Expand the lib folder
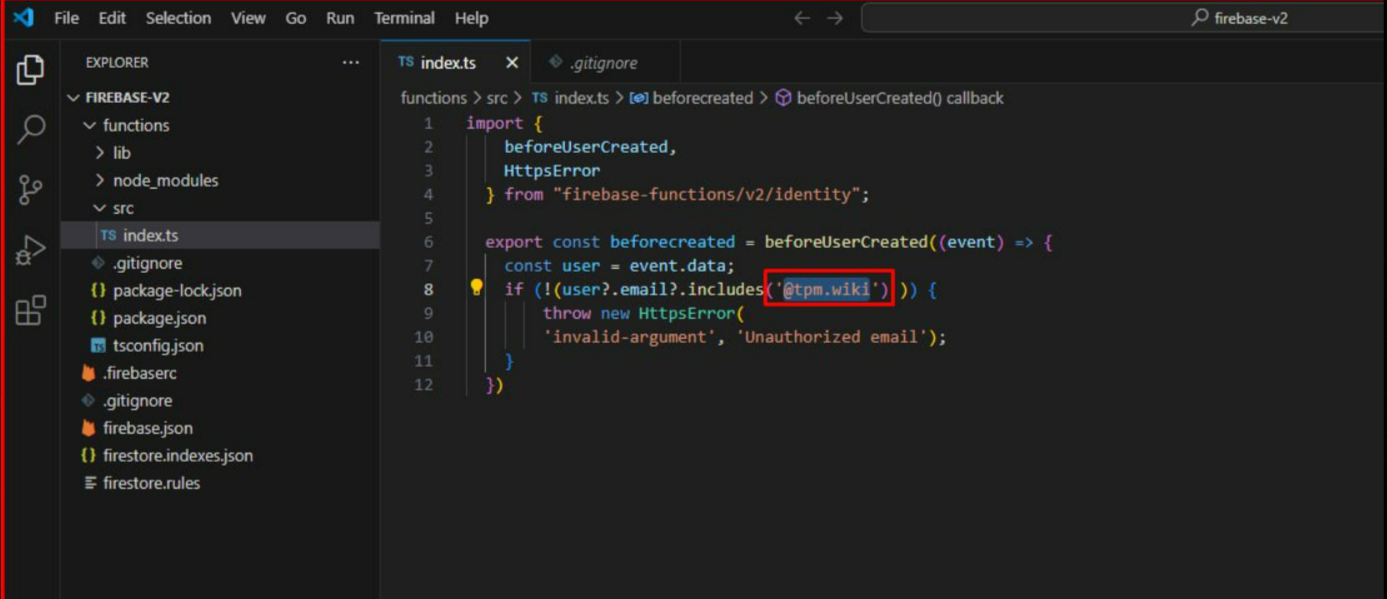The image size is (1387, 599). tap(100, 153)
